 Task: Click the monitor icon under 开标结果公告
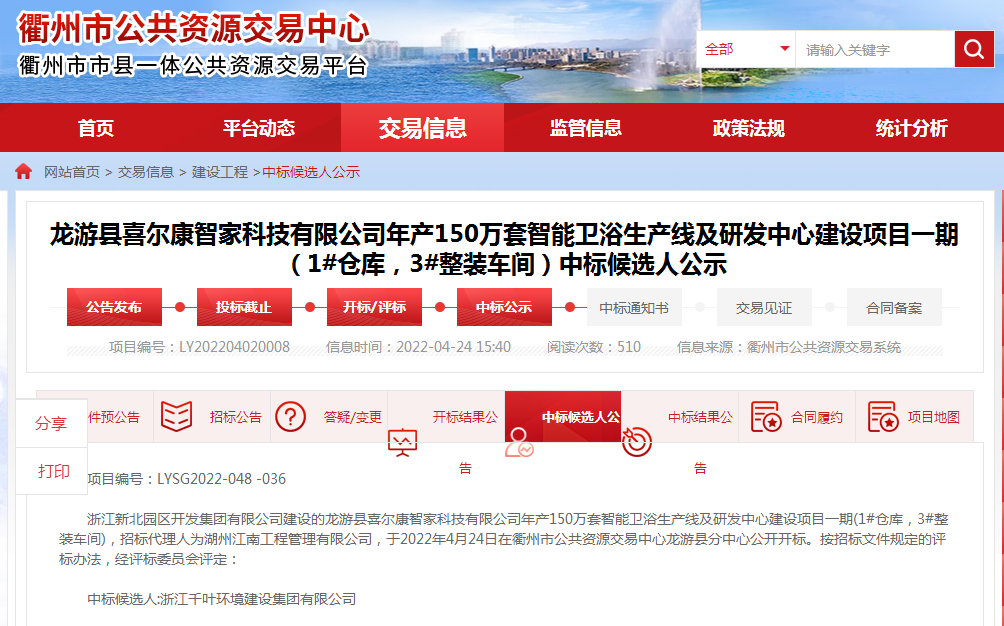tap(403, 442)
